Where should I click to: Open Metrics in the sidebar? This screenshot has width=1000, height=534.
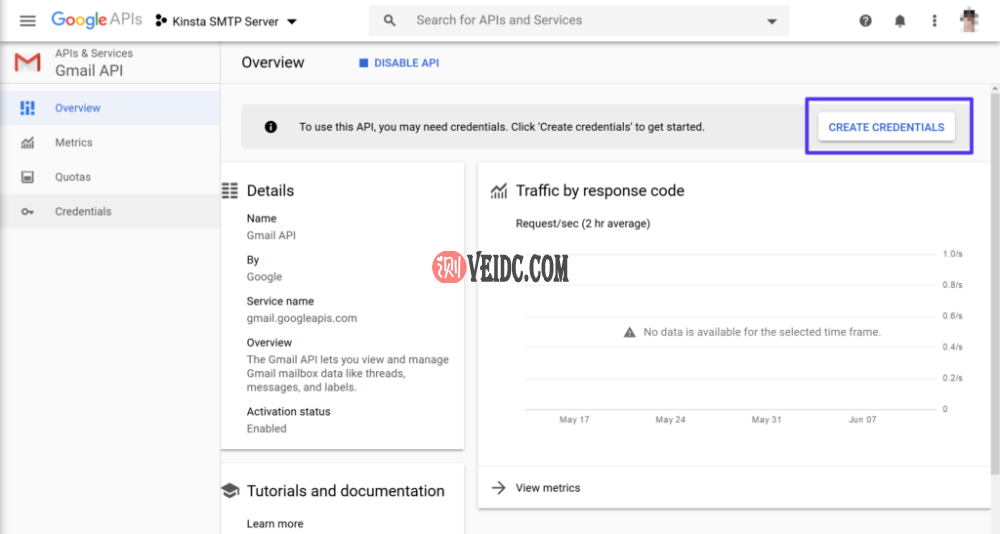coord(110,142)
